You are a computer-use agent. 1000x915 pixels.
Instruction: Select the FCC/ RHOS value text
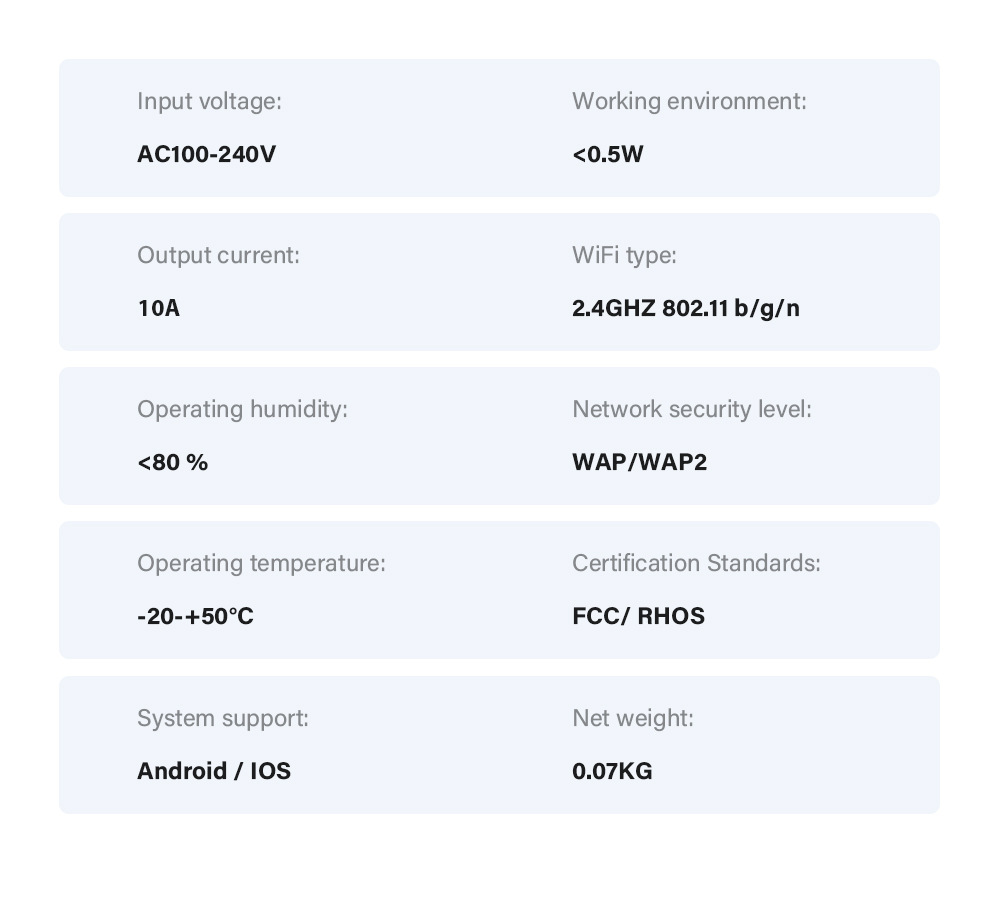coord(638,616)
